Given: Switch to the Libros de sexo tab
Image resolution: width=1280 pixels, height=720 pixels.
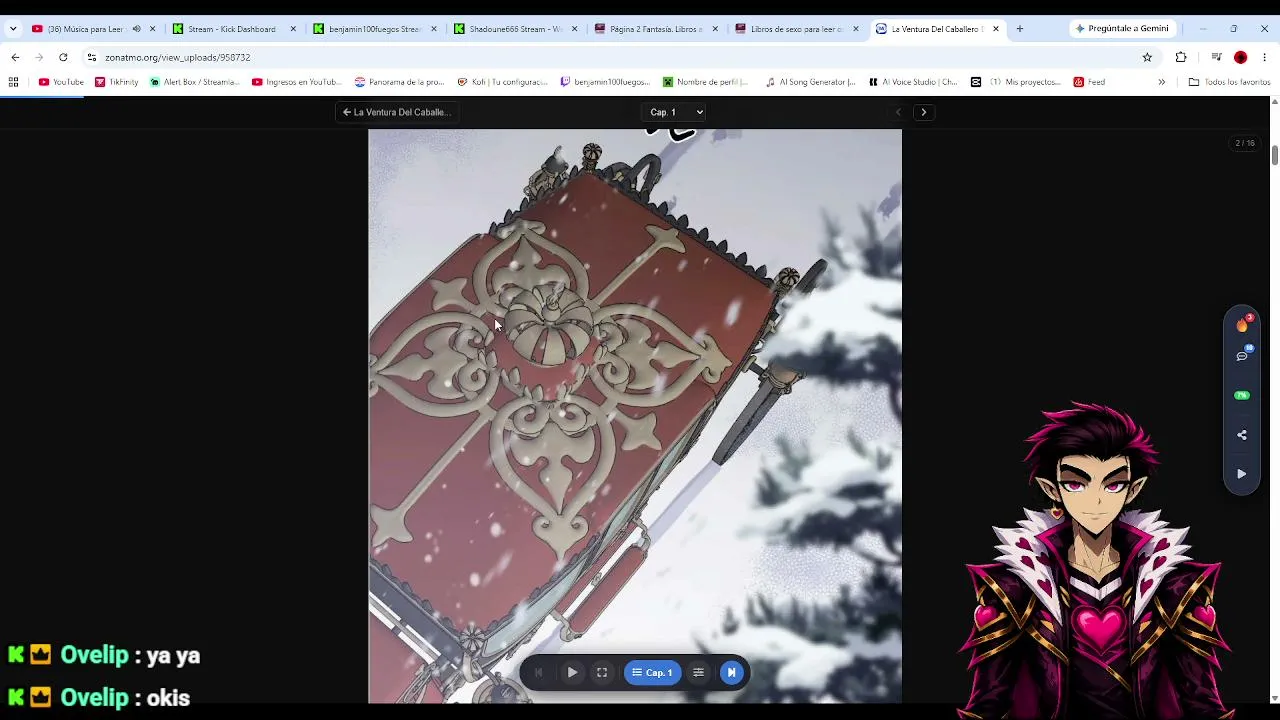Looking at the screenshot, I should coord(795,29).
